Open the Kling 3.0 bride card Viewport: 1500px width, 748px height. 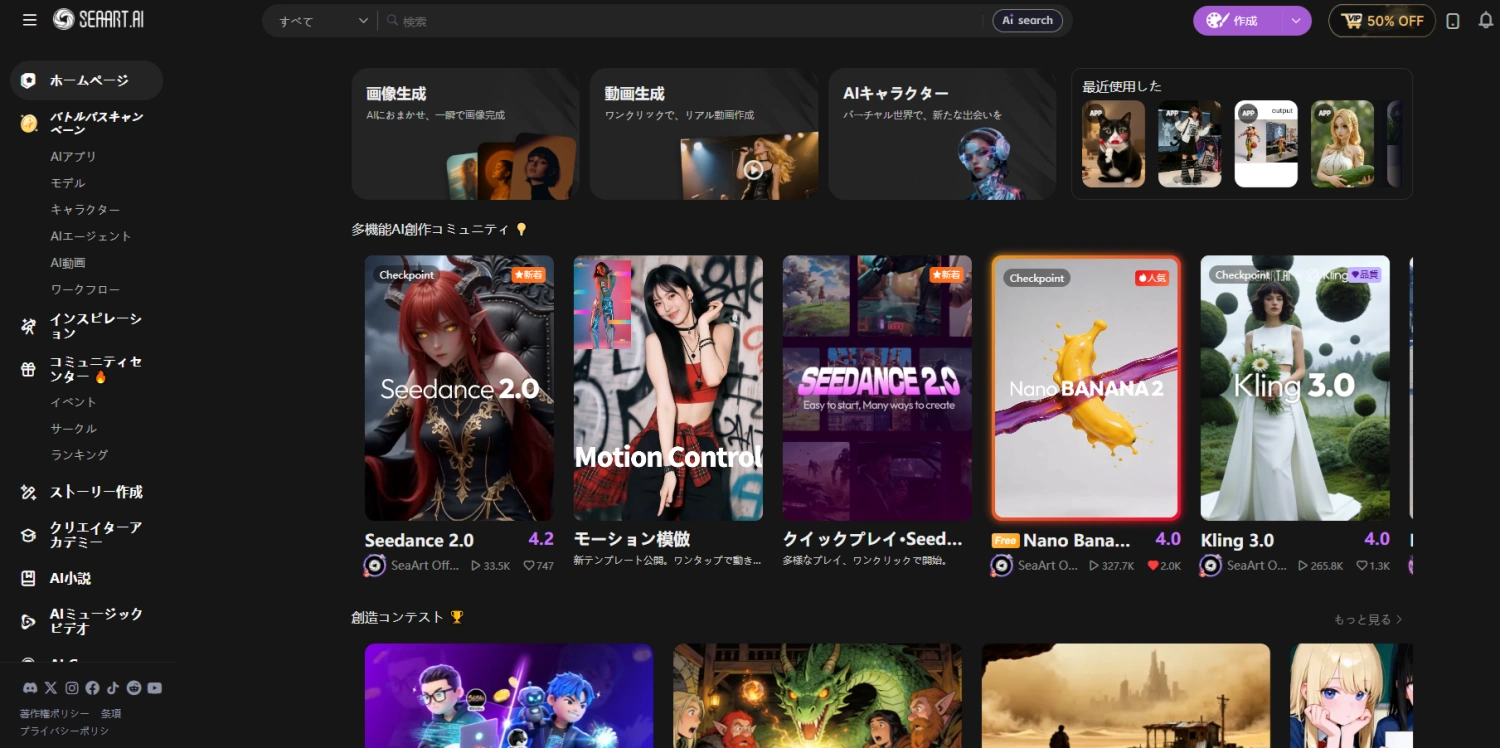coord(1295,388)
